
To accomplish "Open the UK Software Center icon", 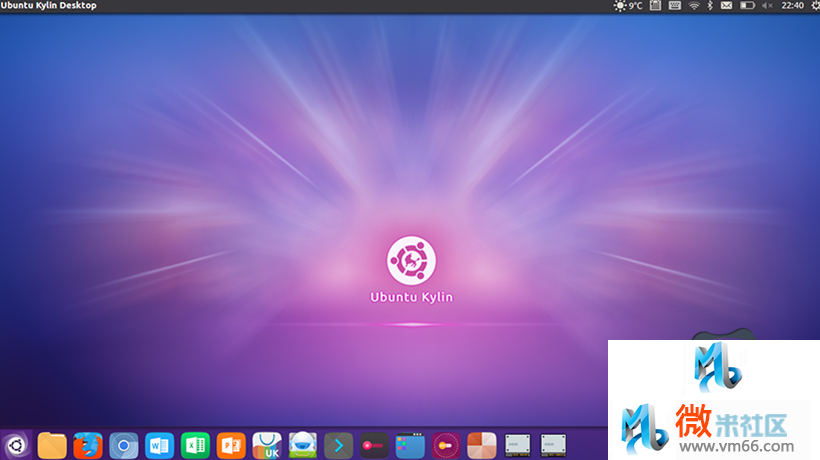I will [x=267, y=445].
